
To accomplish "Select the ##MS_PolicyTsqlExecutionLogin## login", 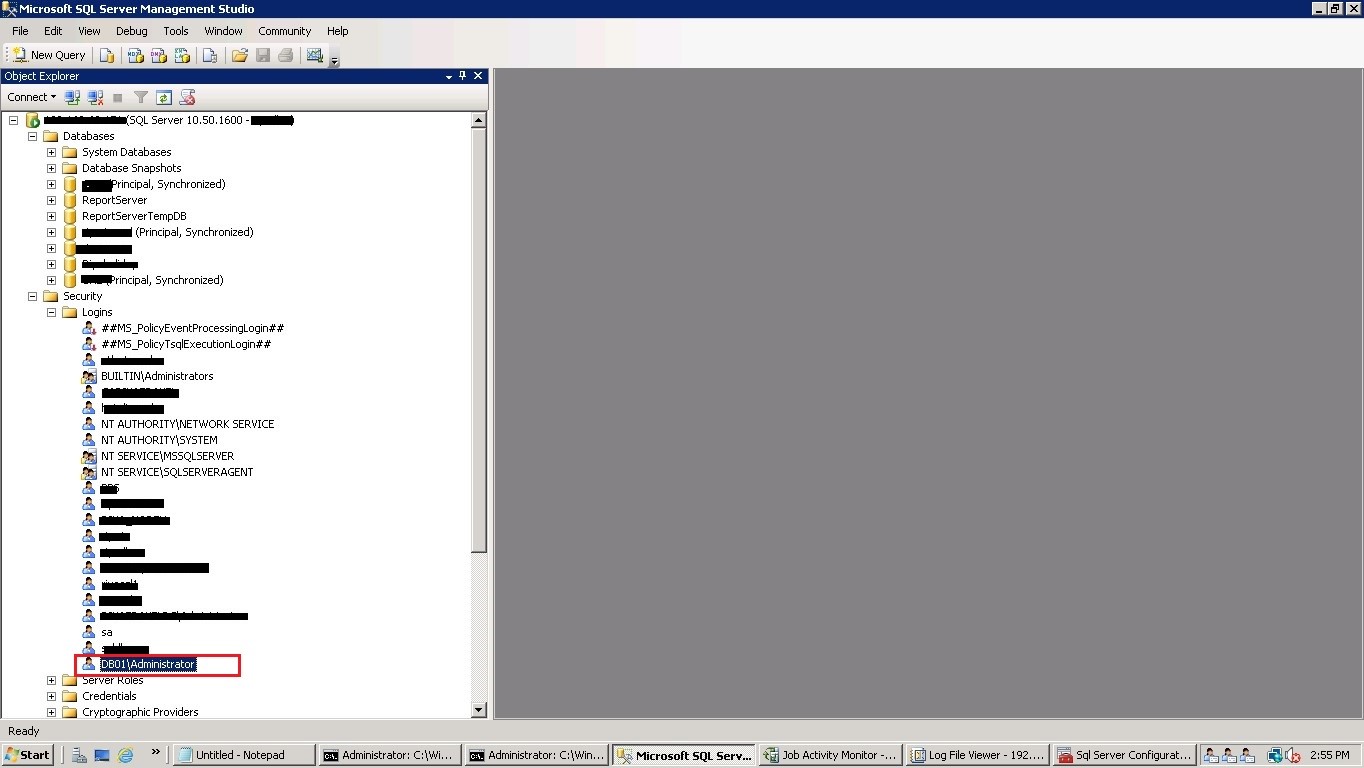I will pos(186,344).
